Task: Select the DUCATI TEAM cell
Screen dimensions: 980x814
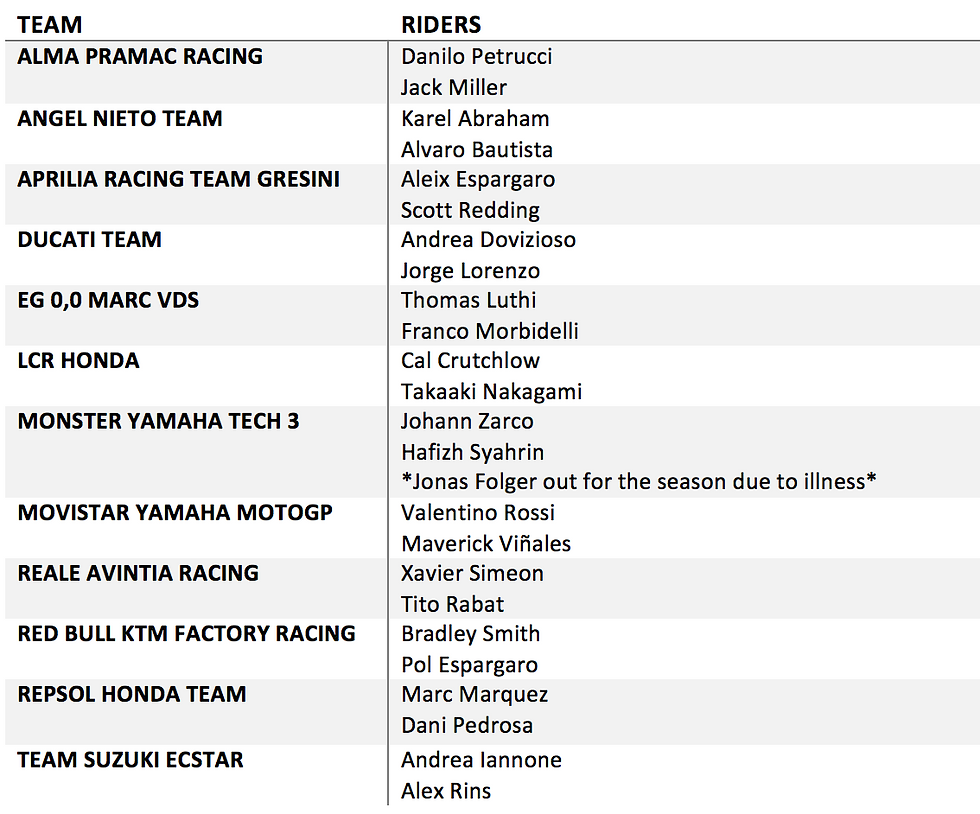Action: 89,239
